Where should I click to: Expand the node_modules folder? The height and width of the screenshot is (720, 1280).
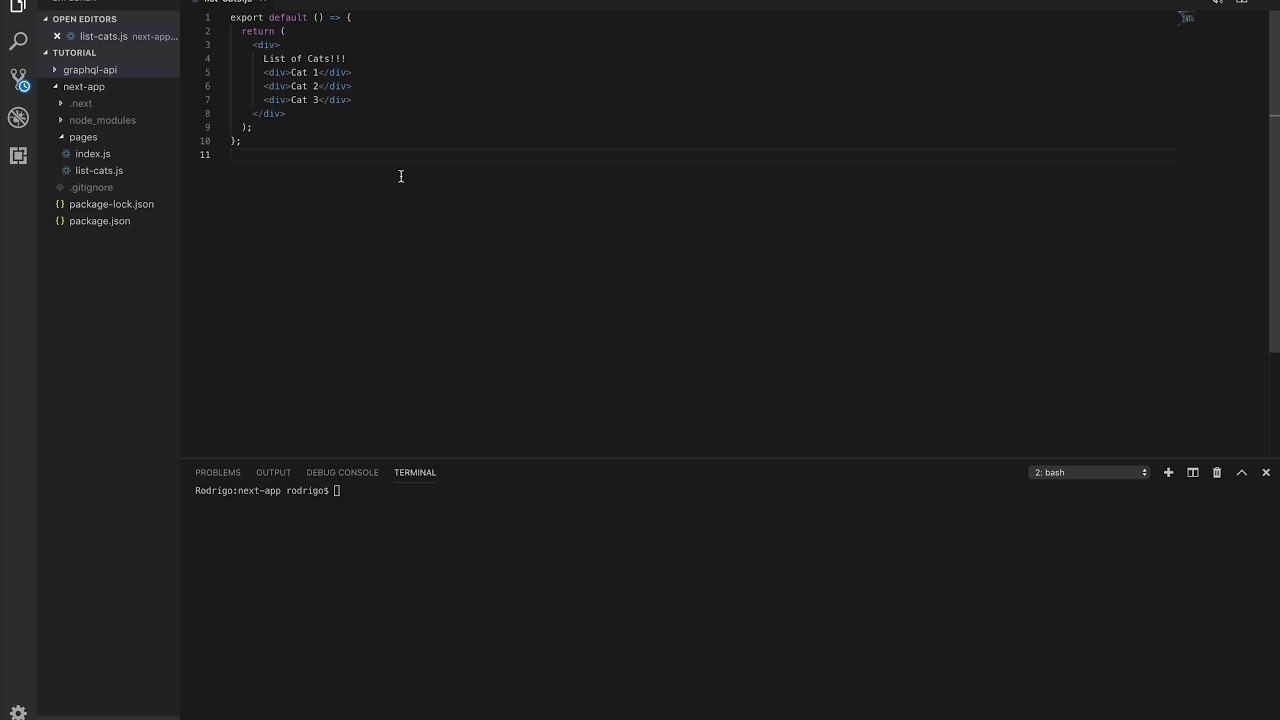102,120
